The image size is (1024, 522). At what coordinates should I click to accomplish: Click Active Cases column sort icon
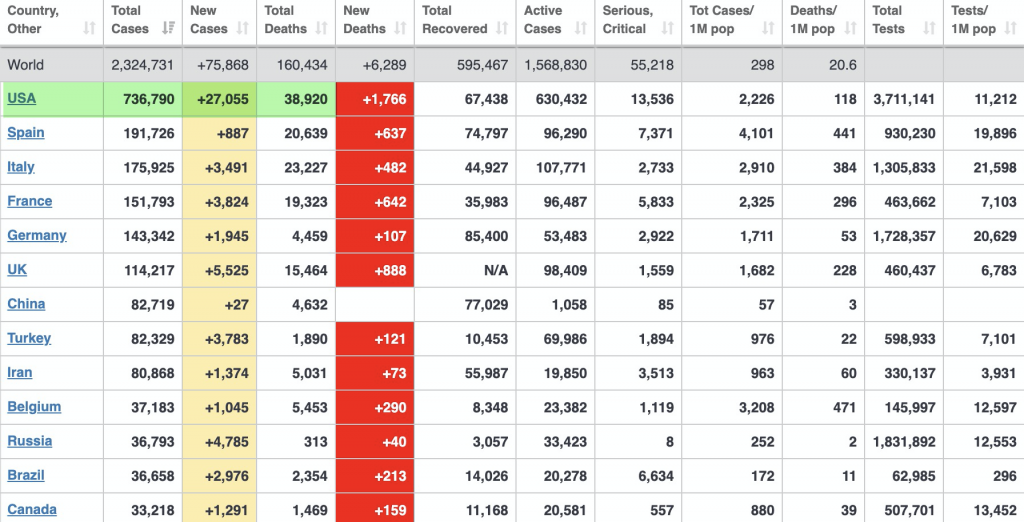[x=582, y=29]
